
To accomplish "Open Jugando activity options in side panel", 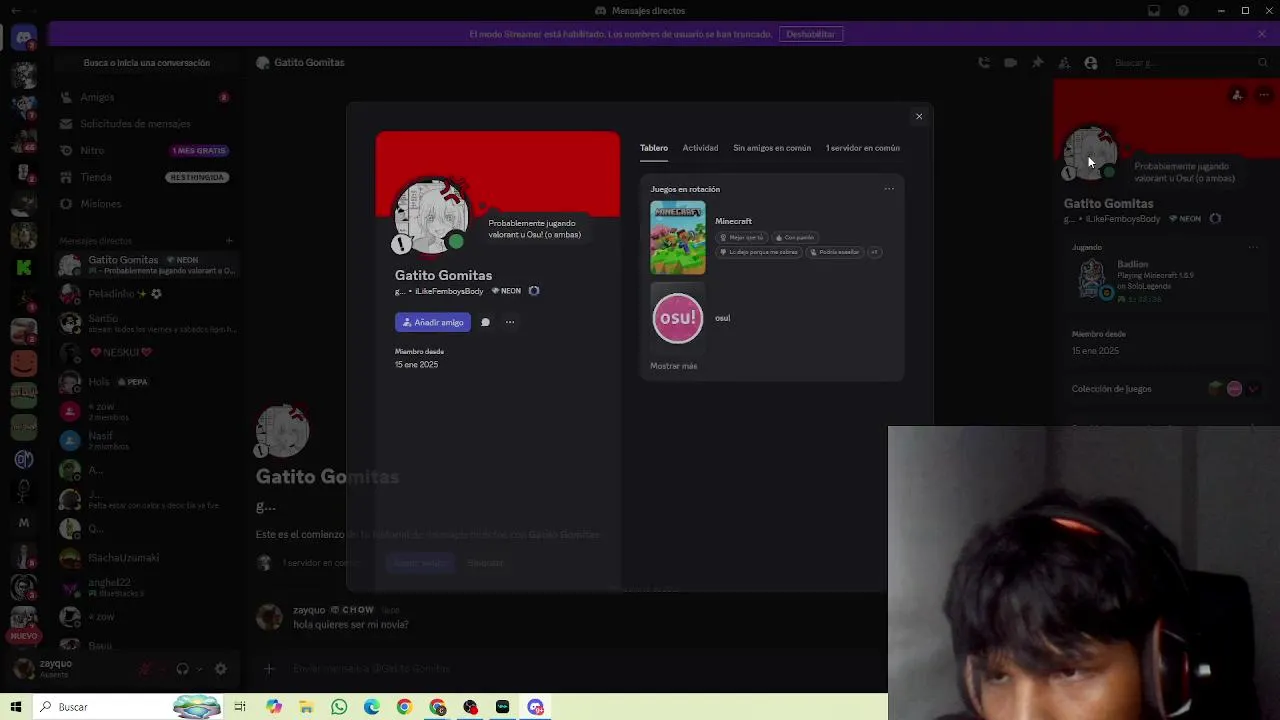I will pyautogui.click(x=1253, y=247).
